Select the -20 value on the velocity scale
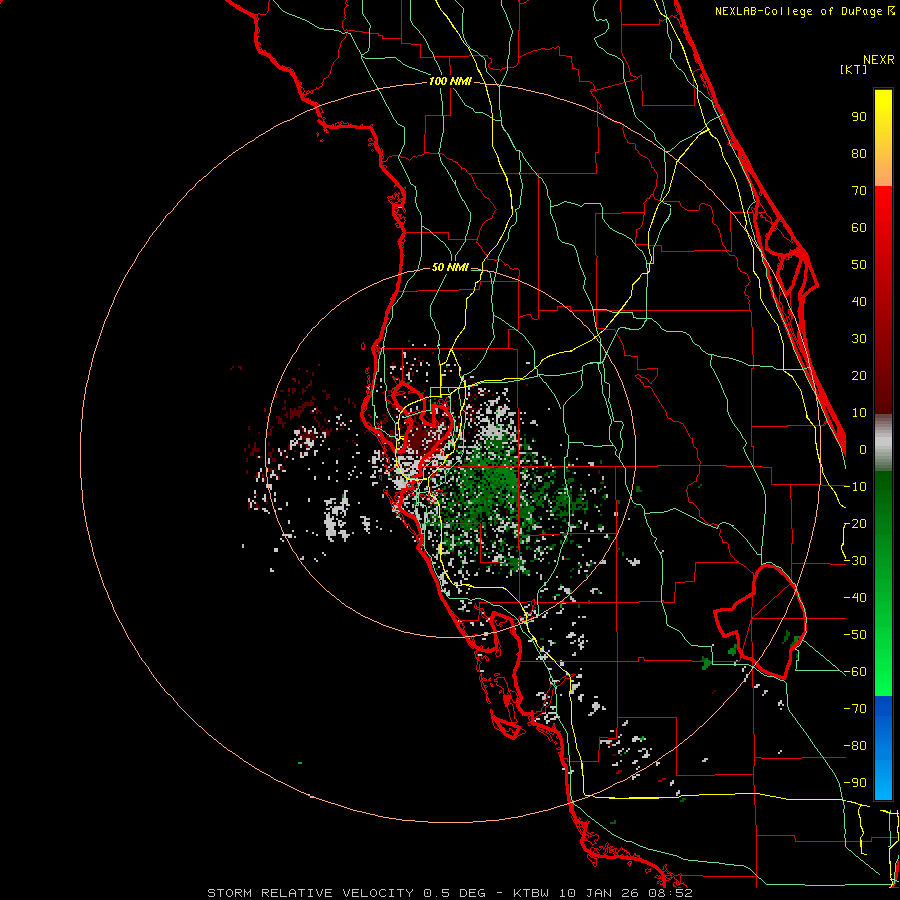Screen dimensions: 900x900 pyautogui.click(x=855, y=523)
